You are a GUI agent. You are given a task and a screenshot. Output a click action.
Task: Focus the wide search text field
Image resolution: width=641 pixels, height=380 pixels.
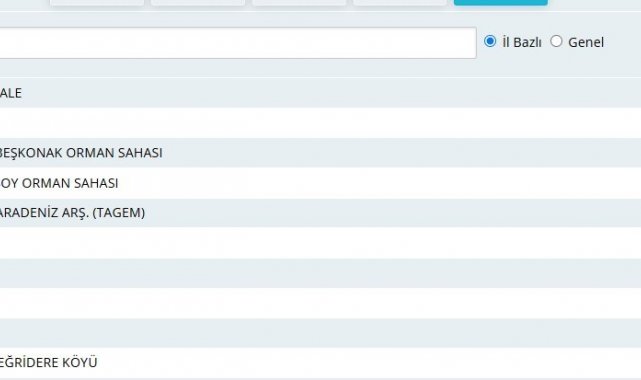click(238, 43)
